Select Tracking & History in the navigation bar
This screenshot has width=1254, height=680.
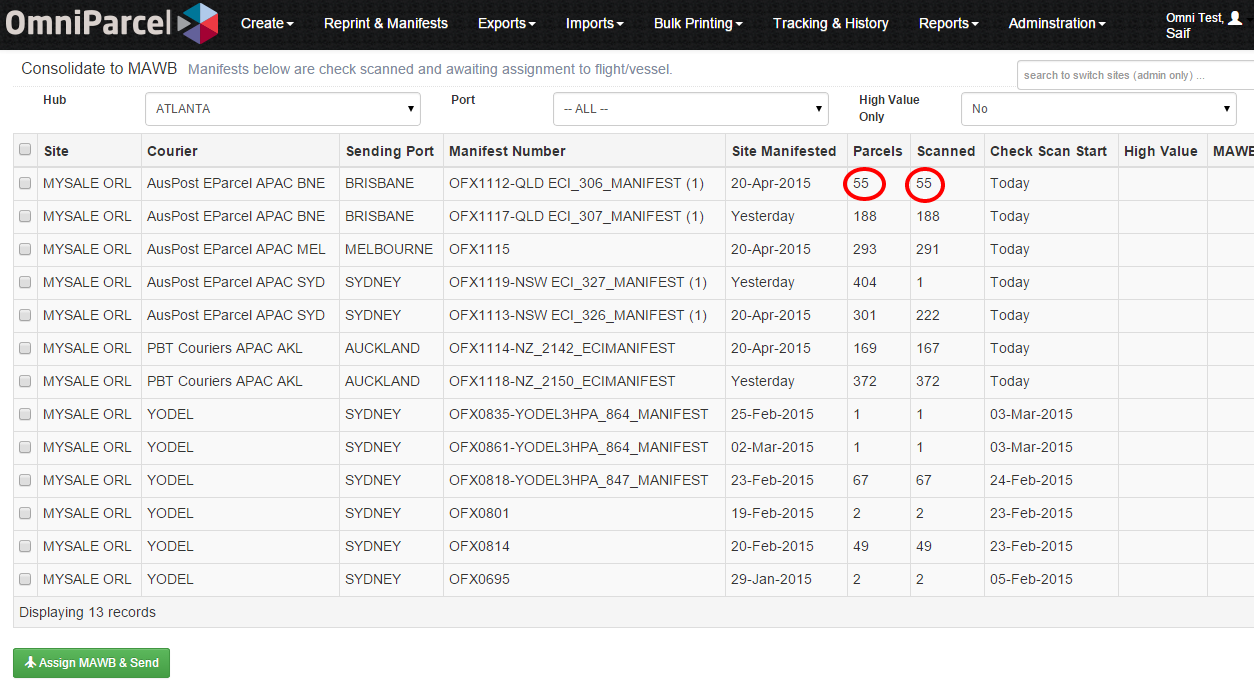[830, 23]
